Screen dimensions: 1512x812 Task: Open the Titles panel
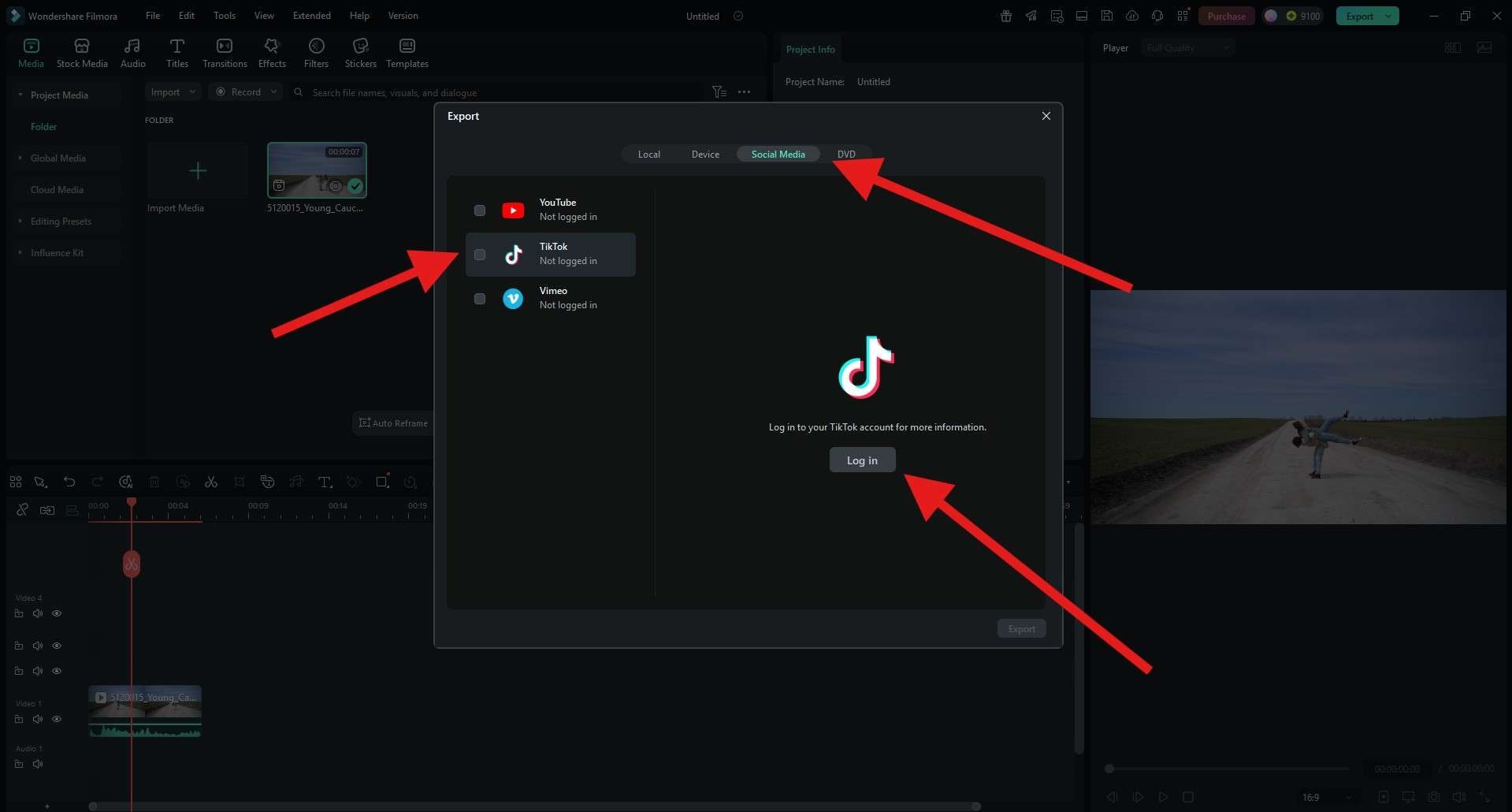point(177,53)
